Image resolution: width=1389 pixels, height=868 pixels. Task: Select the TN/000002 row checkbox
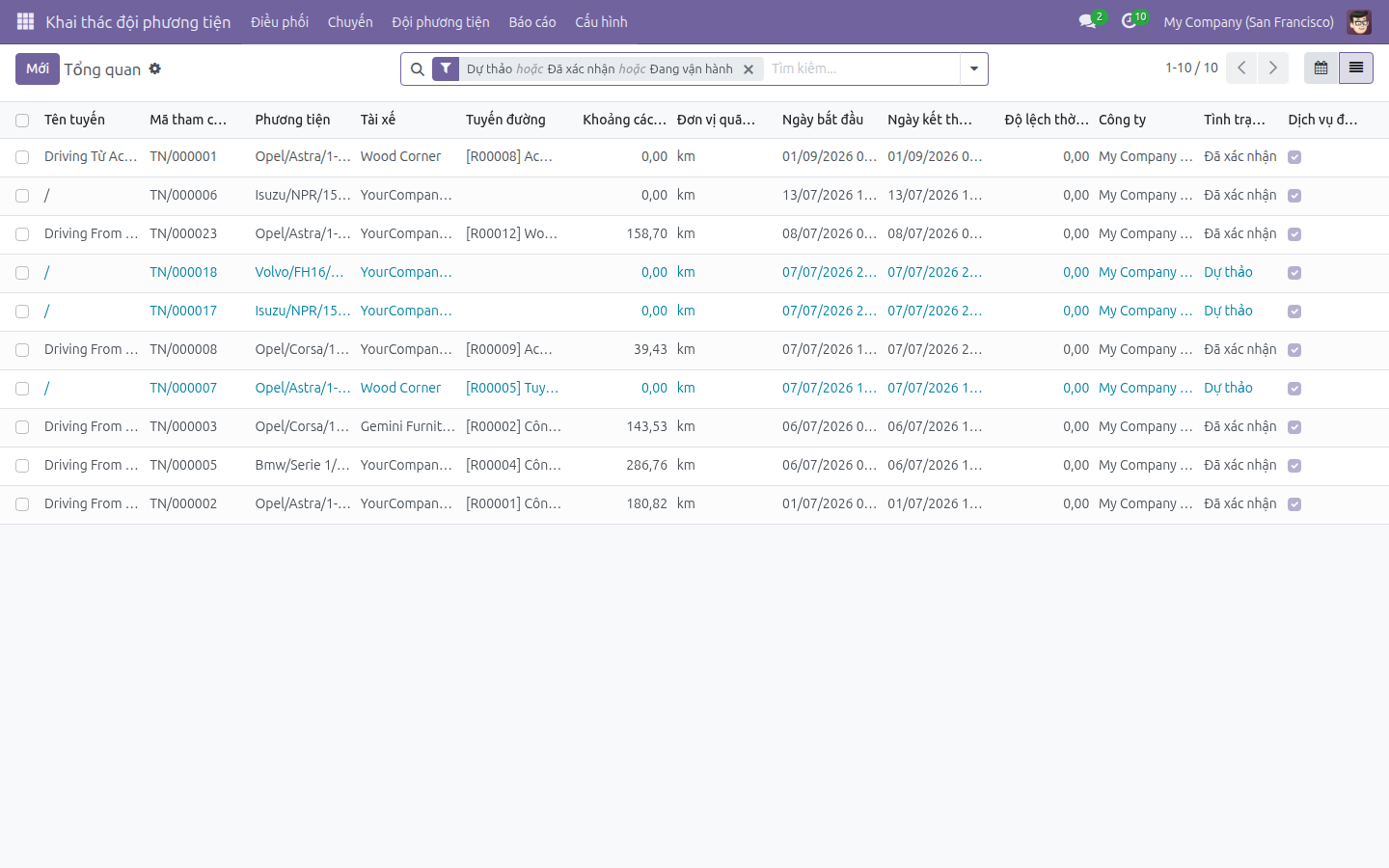click(22, 504)
